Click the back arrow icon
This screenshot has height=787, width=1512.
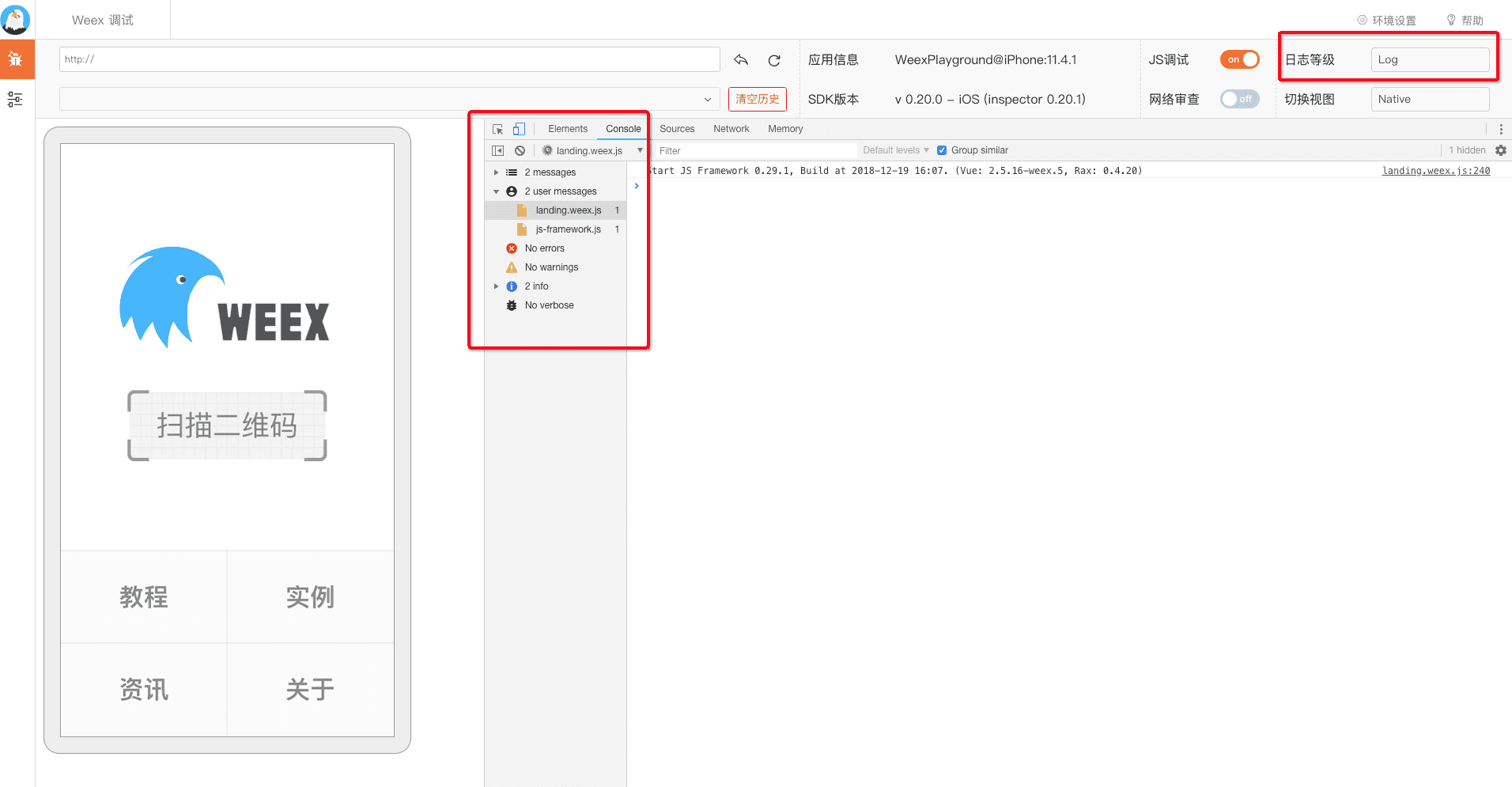click(x=741, y=60)
